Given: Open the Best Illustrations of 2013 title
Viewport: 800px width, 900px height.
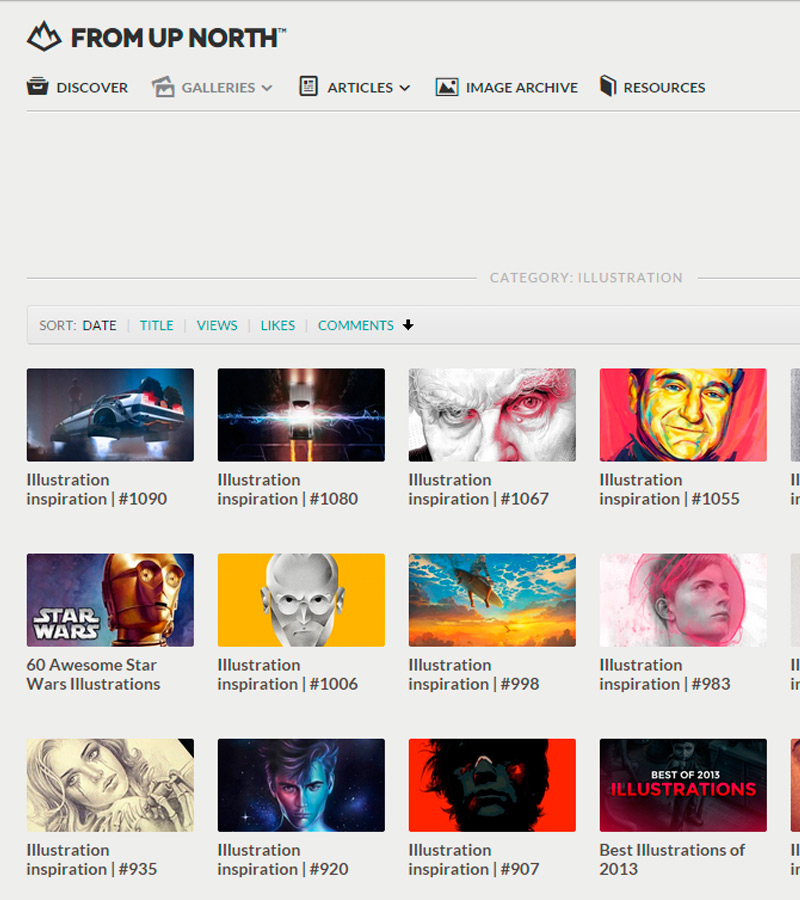Looking at the screenshot, I should pos(672,859).
